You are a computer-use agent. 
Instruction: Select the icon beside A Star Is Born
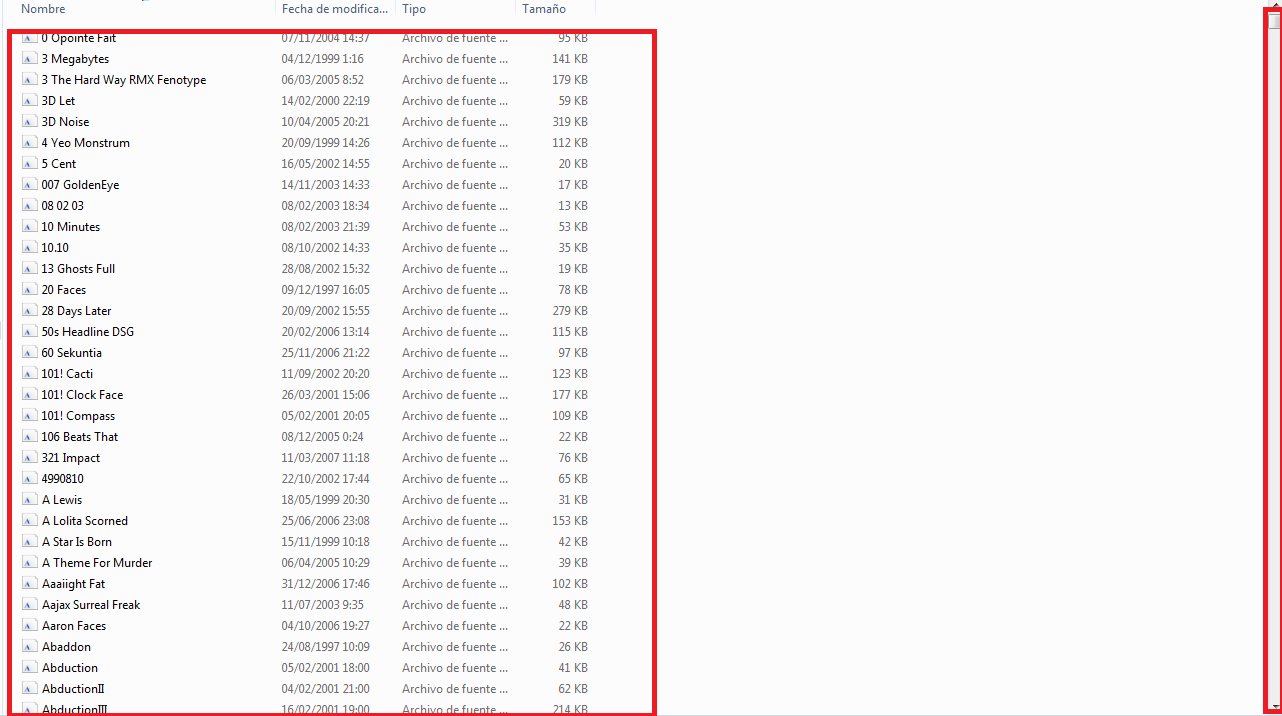click(x=30, y=542)
